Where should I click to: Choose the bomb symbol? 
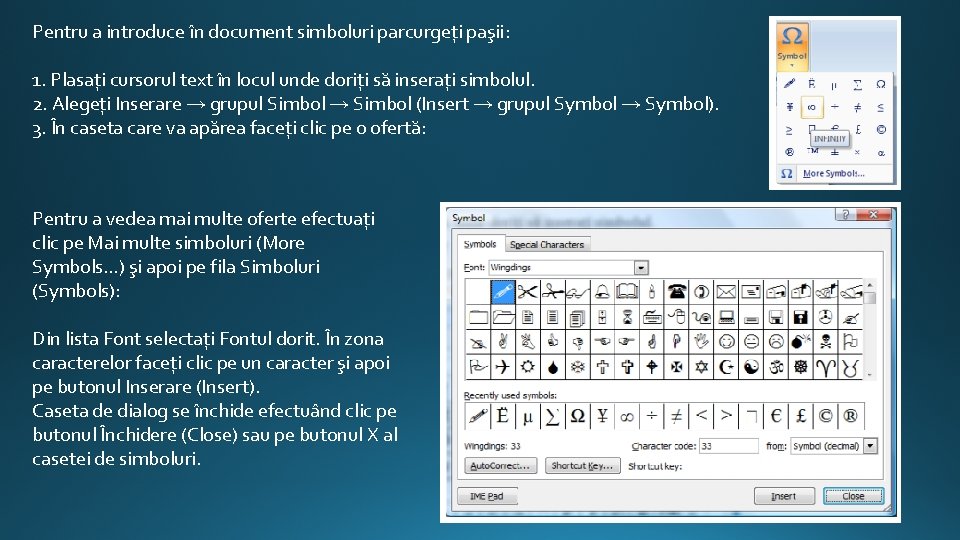801,342
